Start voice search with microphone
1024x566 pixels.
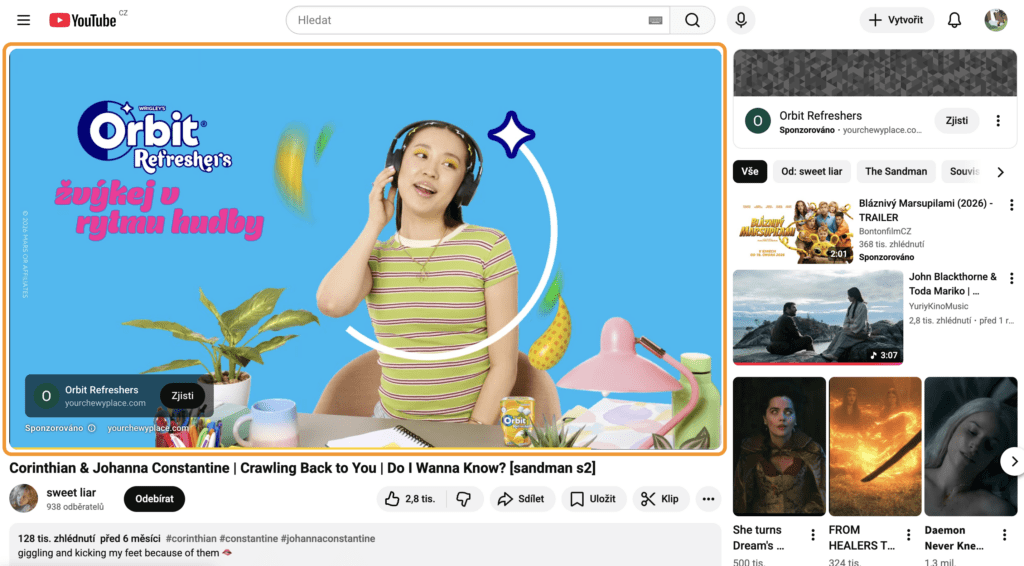(x=741, y=20)
